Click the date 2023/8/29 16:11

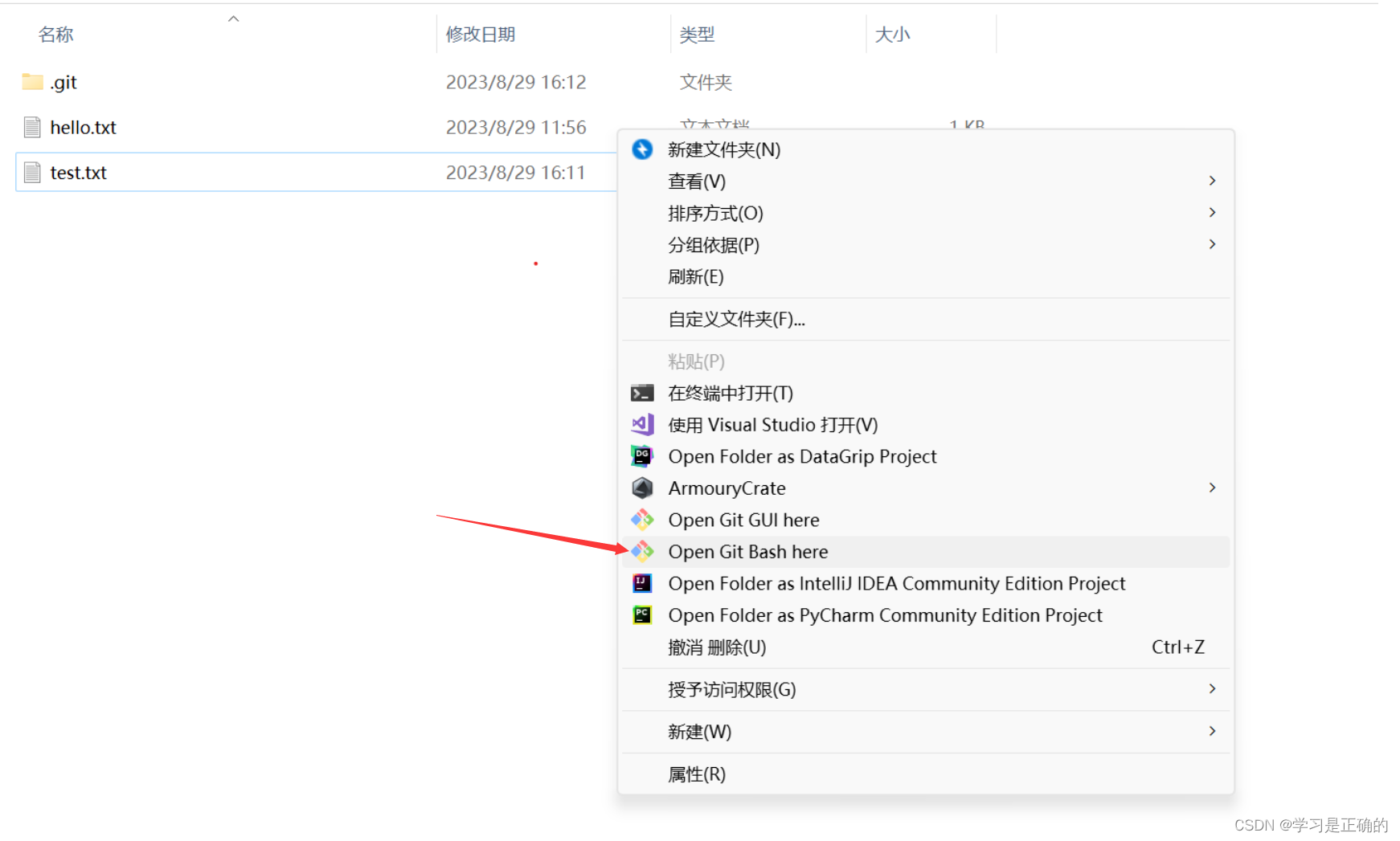tap(516, 173)
